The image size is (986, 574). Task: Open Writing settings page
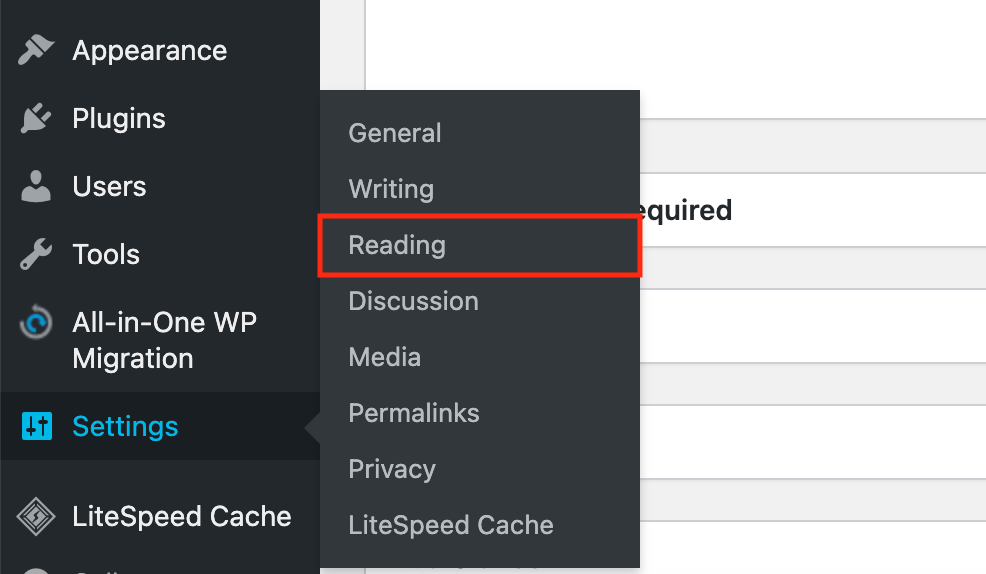pos(391,189)
